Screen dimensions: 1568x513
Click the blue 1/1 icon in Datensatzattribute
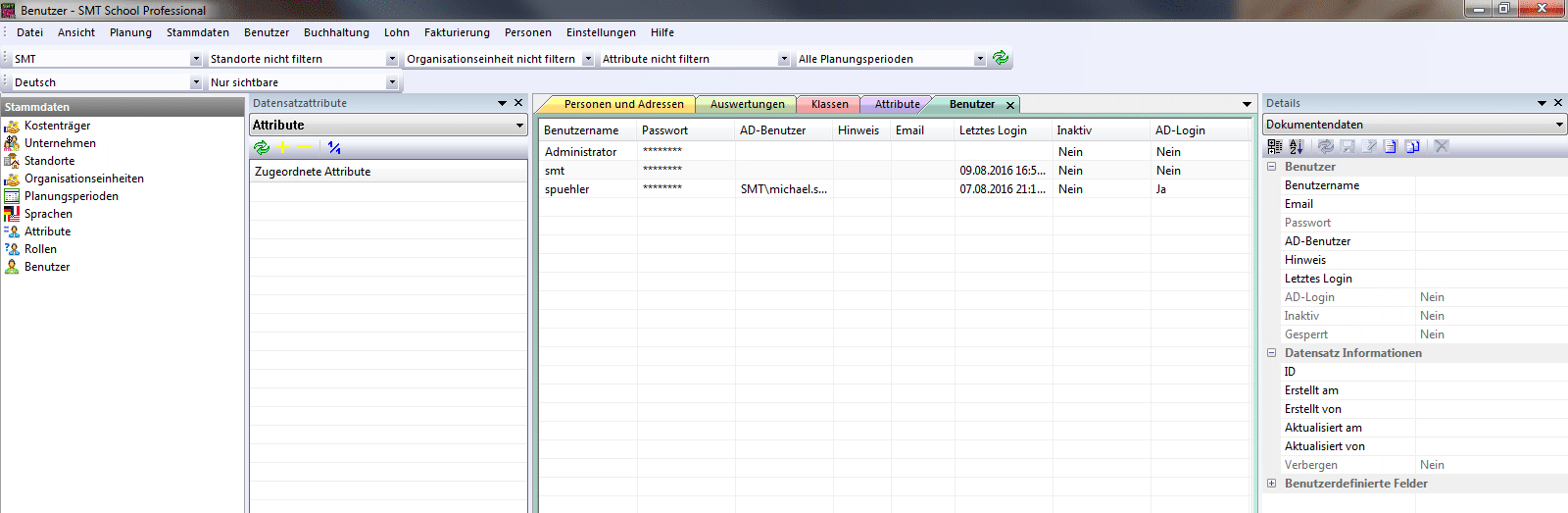tap(334, 147)
